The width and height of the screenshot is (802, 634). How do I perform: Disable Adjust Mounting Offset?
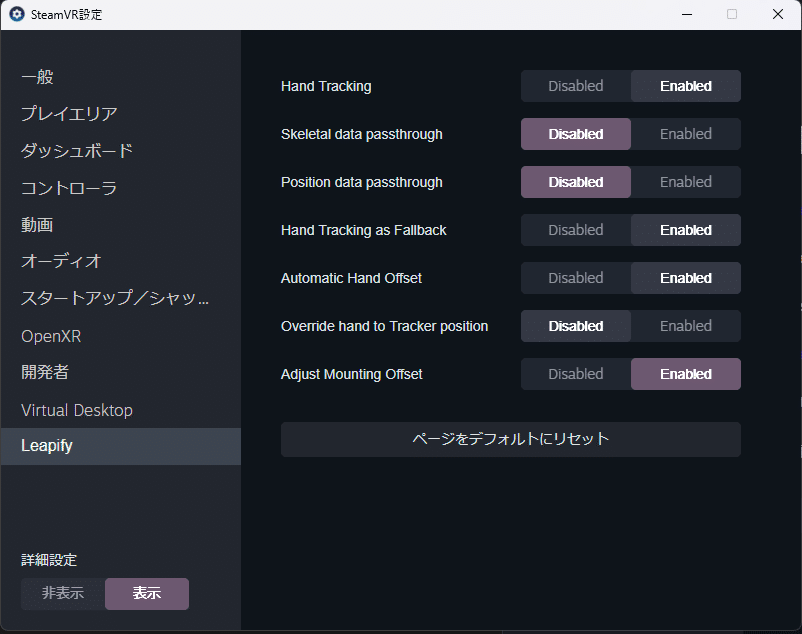coord(576,374)
